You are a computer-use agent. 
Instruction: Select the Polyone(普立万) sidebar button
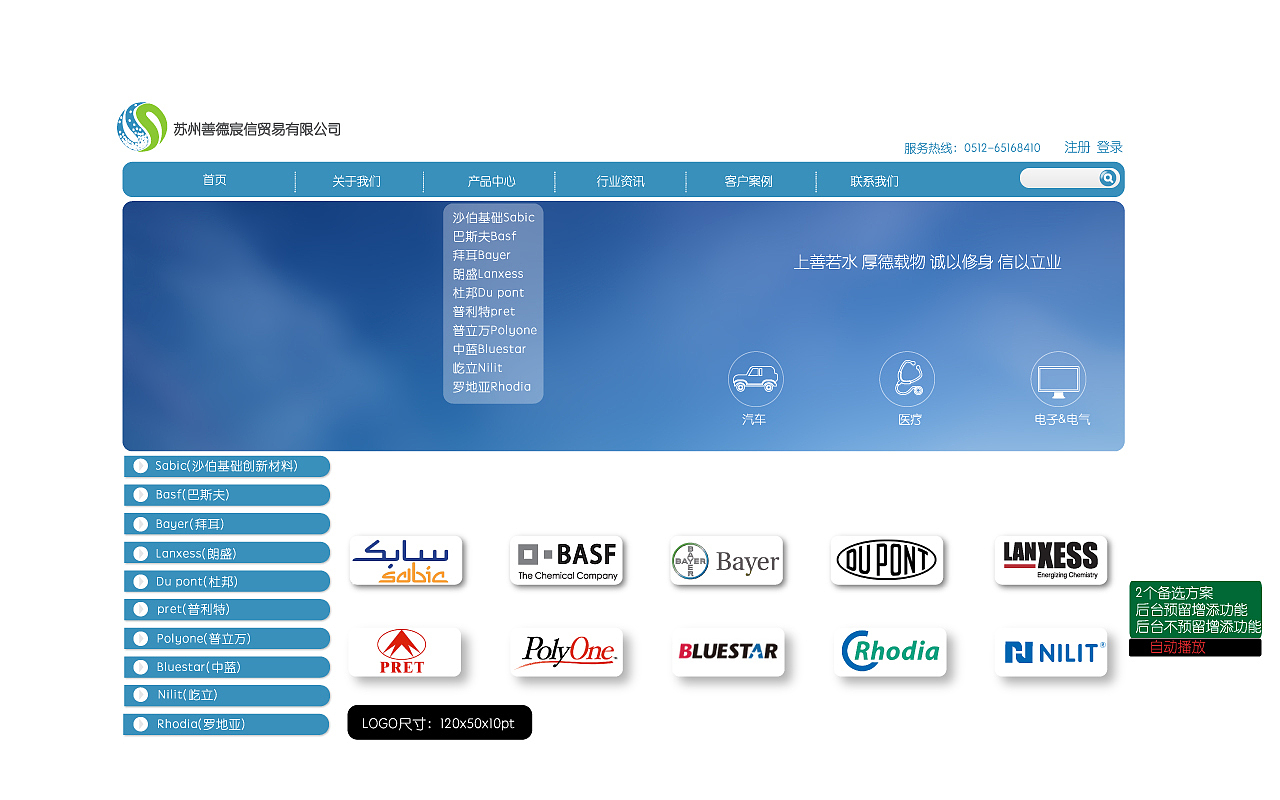coord(226,638)
